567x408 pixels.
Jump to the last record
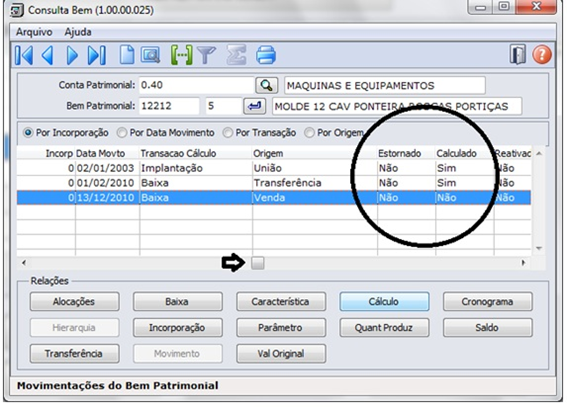97,56
